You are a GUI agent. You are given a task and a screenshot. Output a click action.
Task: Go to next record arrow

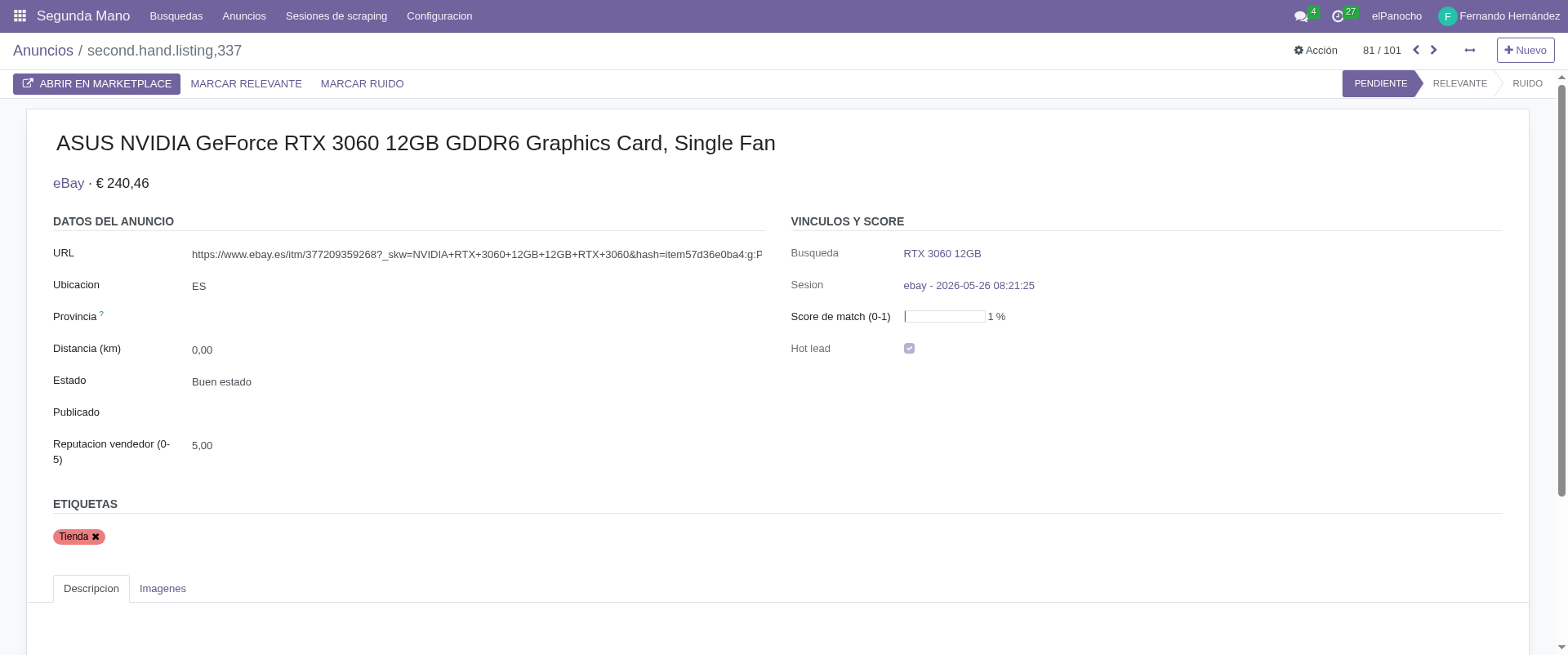1433,50
